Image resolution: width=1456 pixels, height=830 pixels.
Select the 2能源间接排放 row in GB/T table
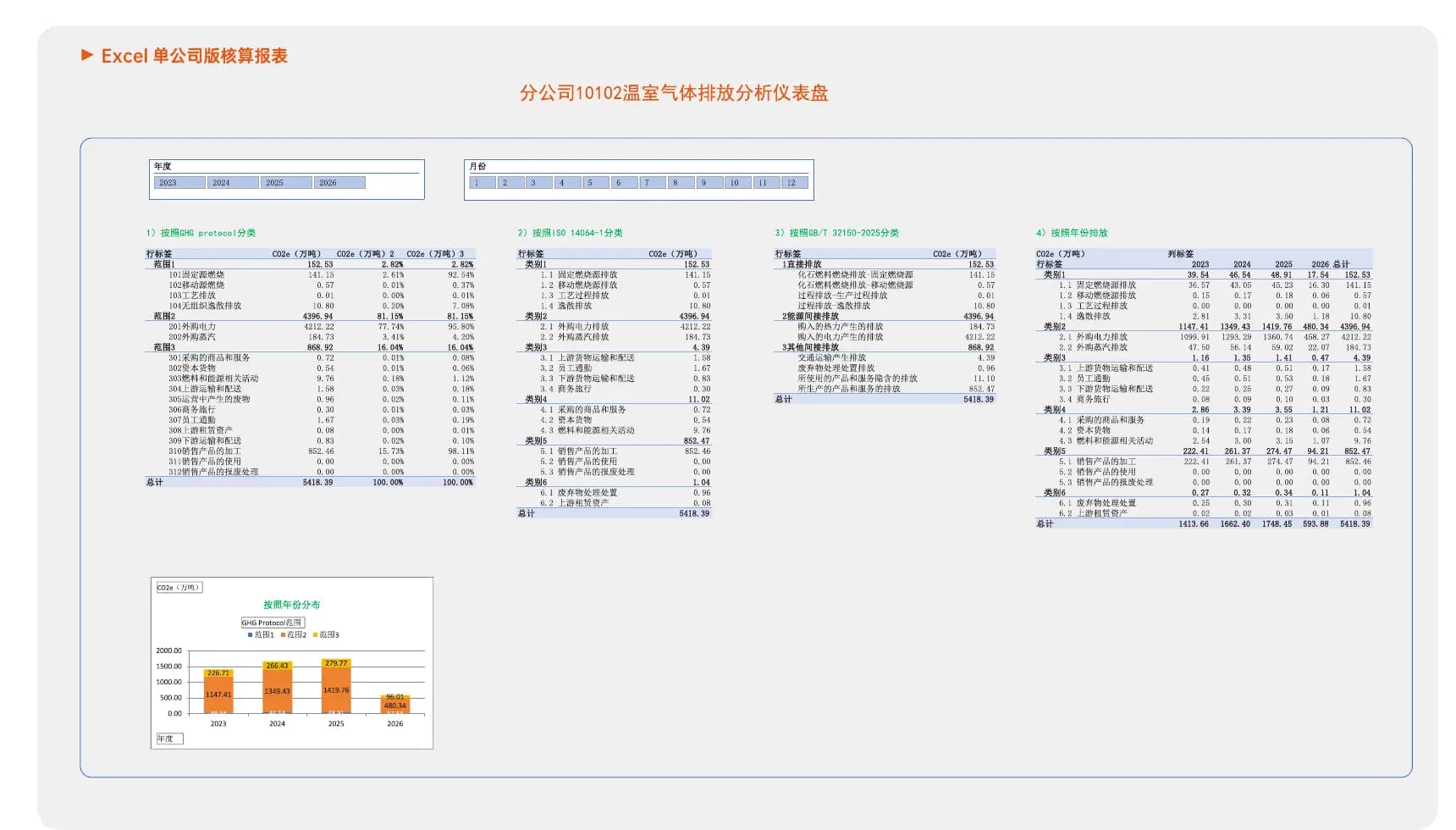885,317
